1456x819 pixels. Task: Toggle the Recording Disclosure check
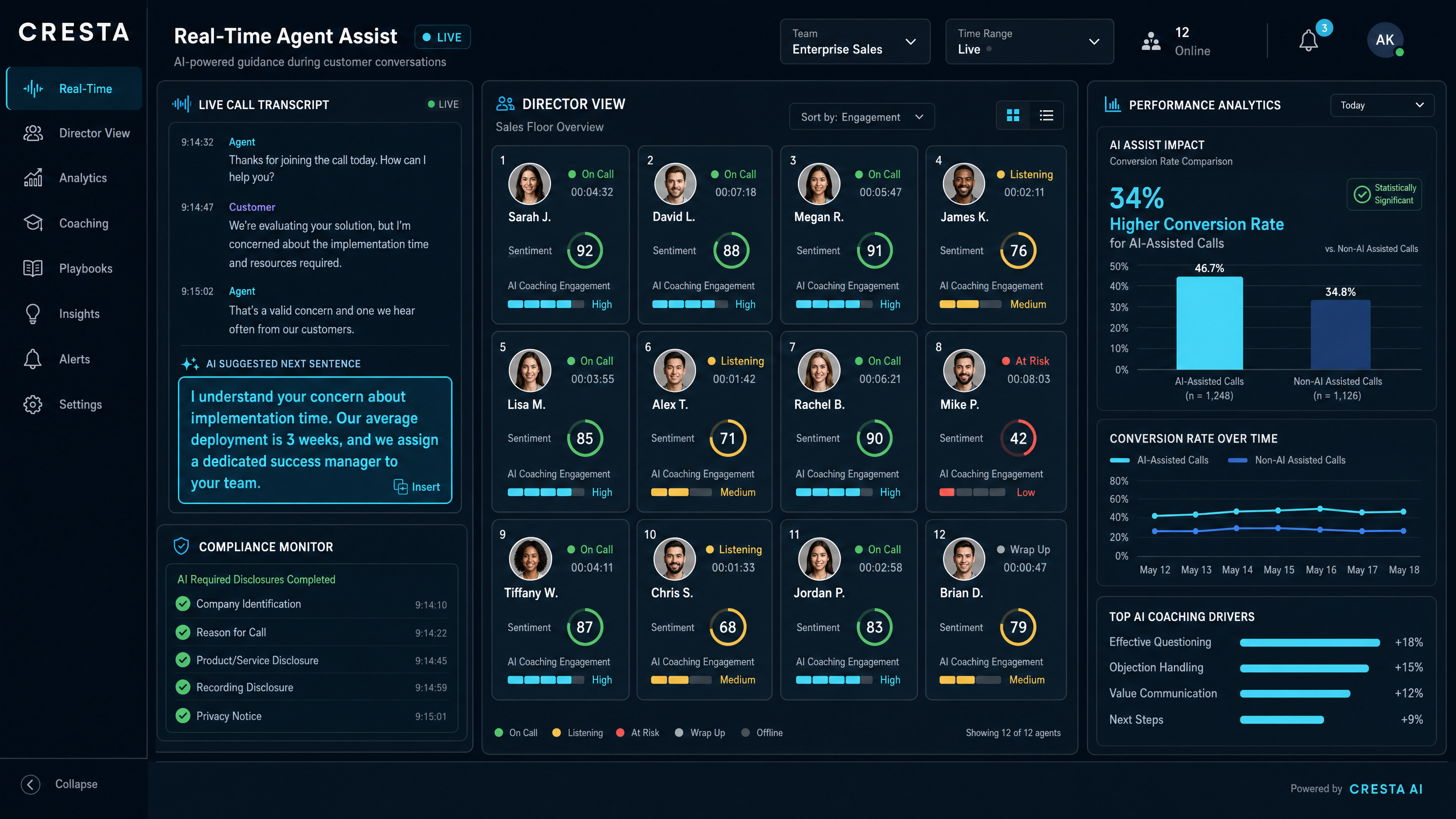point(183,687)
